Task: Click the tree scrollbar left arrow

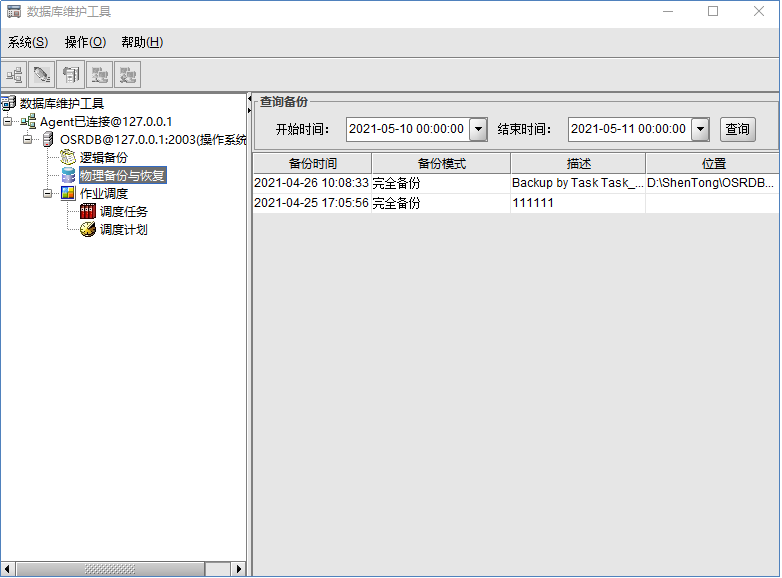Action: click(x=7, y=569)
